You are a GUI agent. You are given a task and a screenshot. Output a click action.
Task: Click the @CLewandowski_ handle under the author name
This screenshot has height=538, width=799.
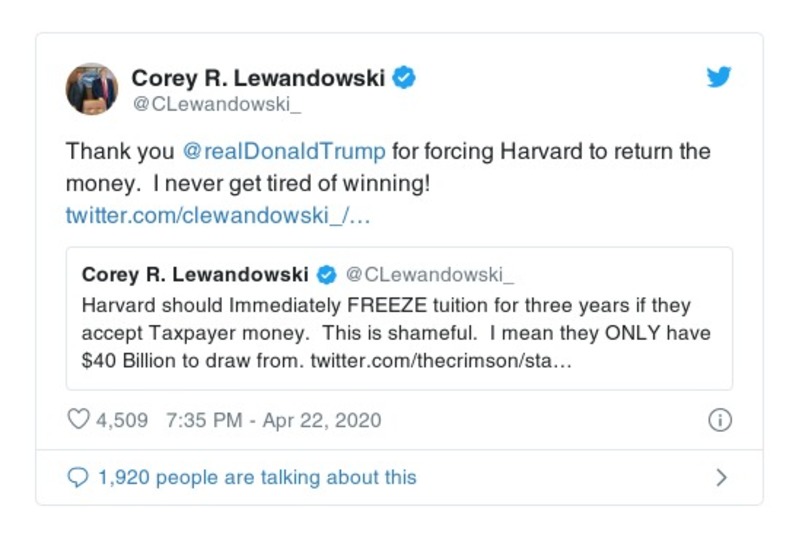click(x=203, y=102)
